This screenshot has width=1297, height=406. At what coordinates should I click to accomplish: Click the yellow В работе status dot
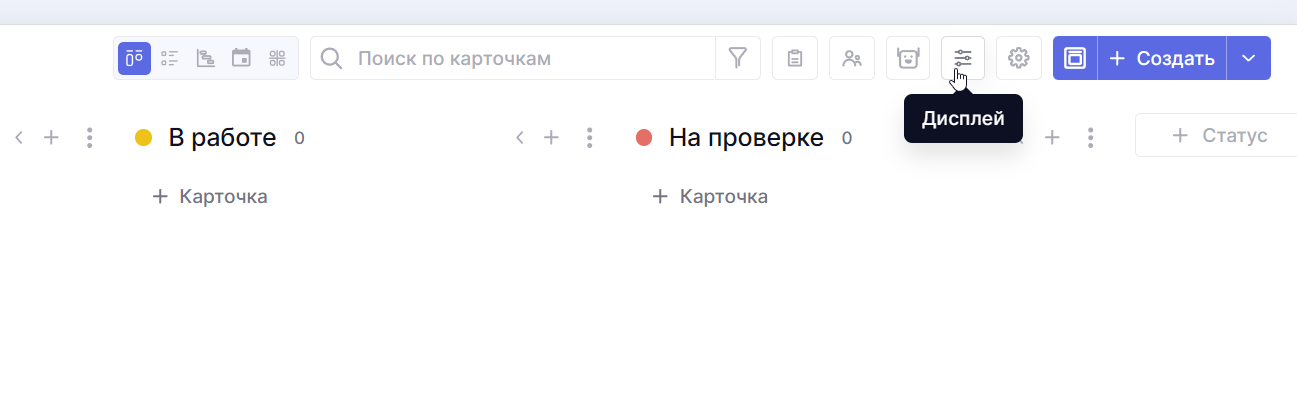(143, 138)
